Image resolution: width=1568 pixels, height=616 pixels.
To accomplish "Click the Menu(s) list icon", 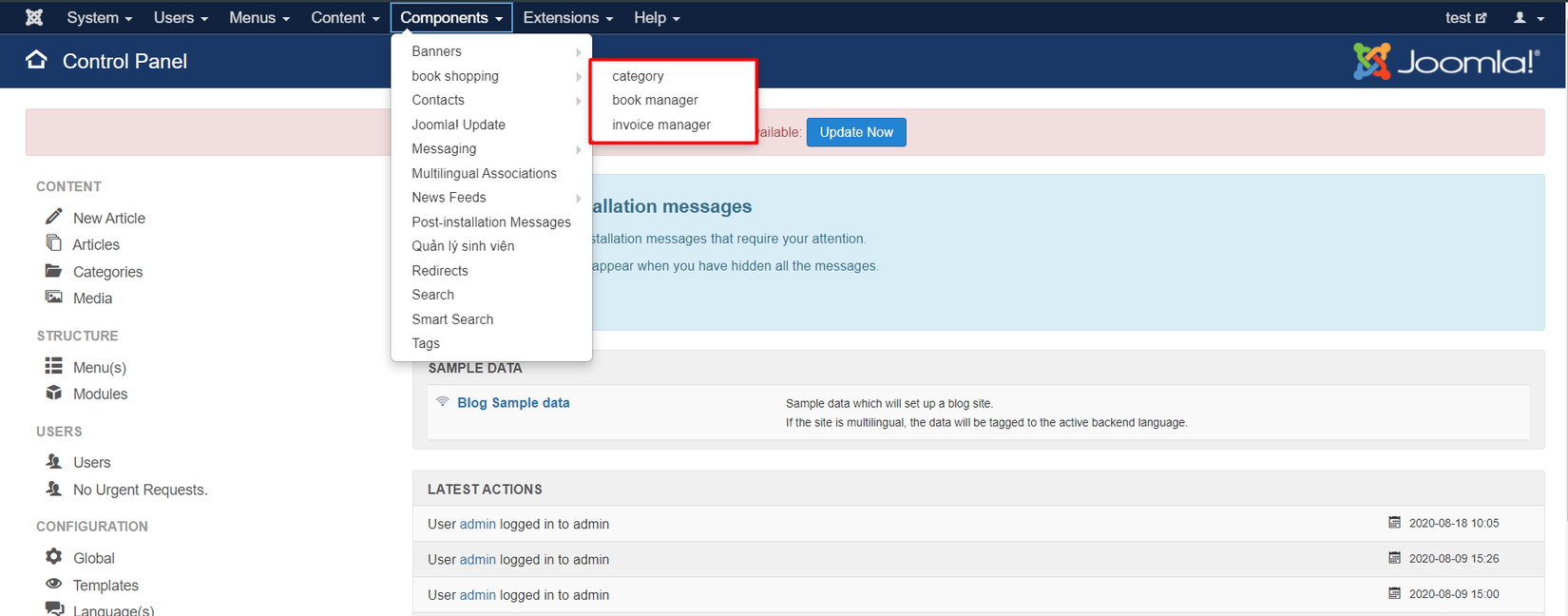I will point(54,366).
